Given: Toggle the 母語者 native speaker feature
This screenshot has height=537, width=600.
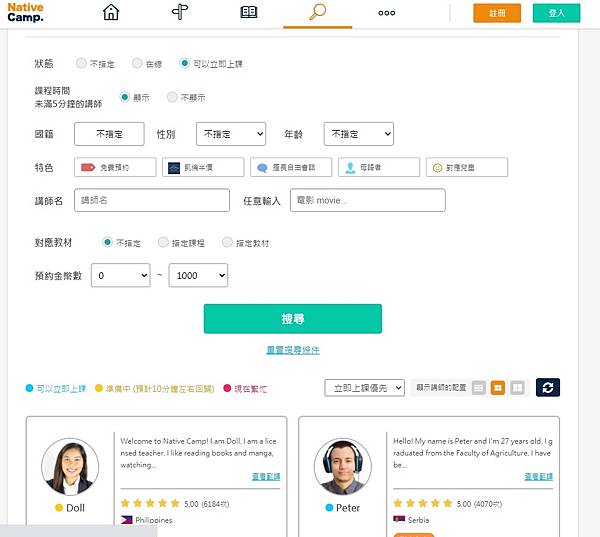Looking at the screenshot, I should point(379,167).
